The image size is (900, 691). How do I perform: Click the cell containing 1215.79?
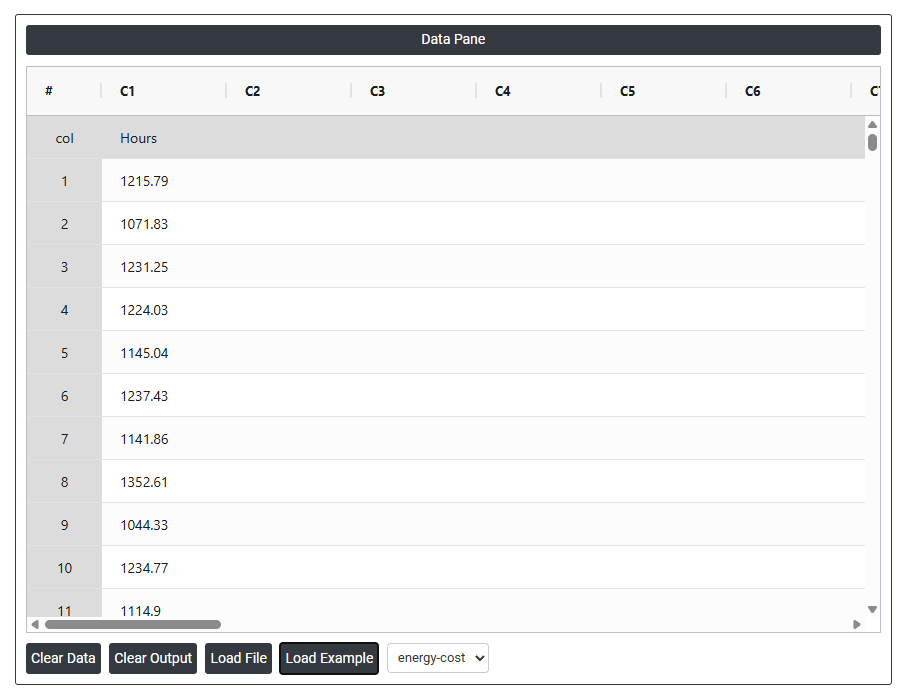point(144,181)
